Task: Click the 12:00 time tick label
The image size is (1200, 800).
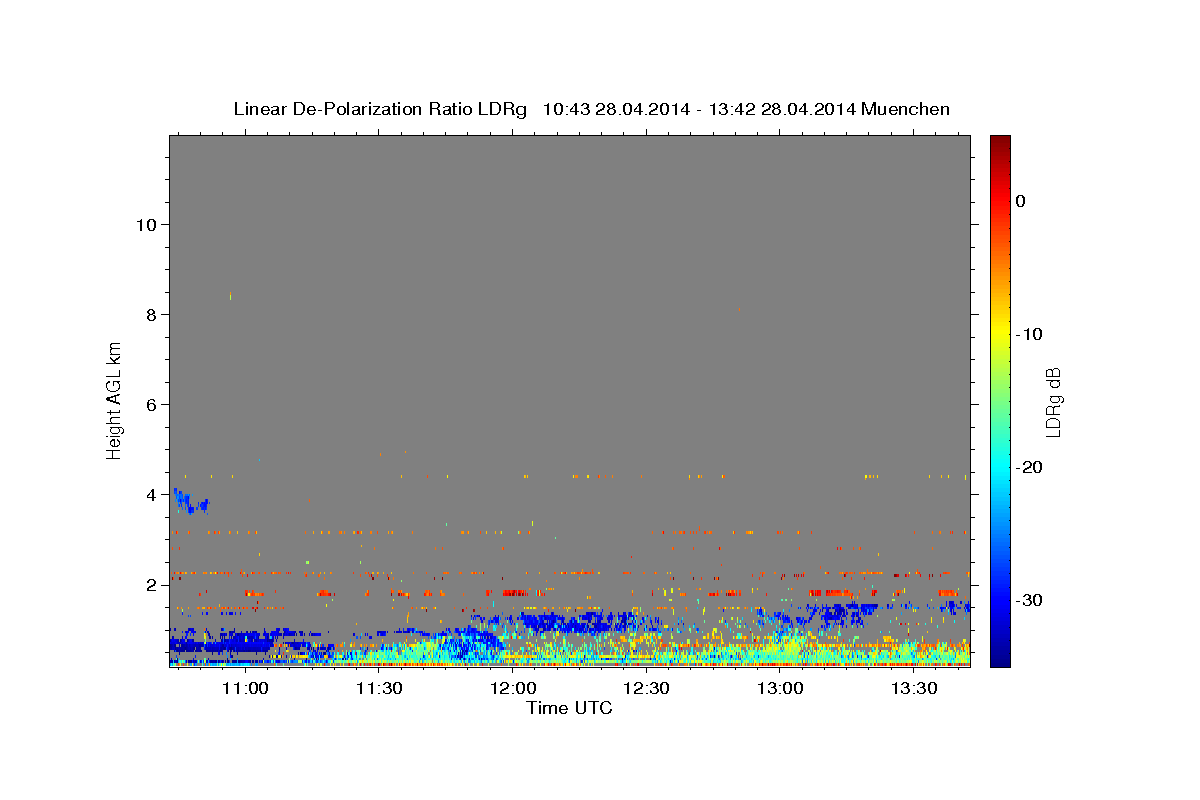Action: pos(513,688)
